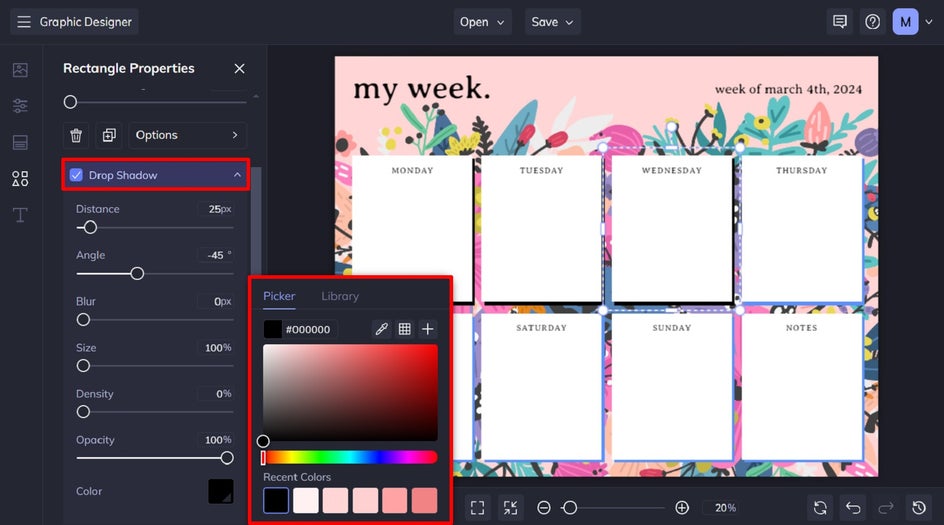Zoom in with the plus icon
The height and width of the screenshot is (525, 944).
coord(682,508)
